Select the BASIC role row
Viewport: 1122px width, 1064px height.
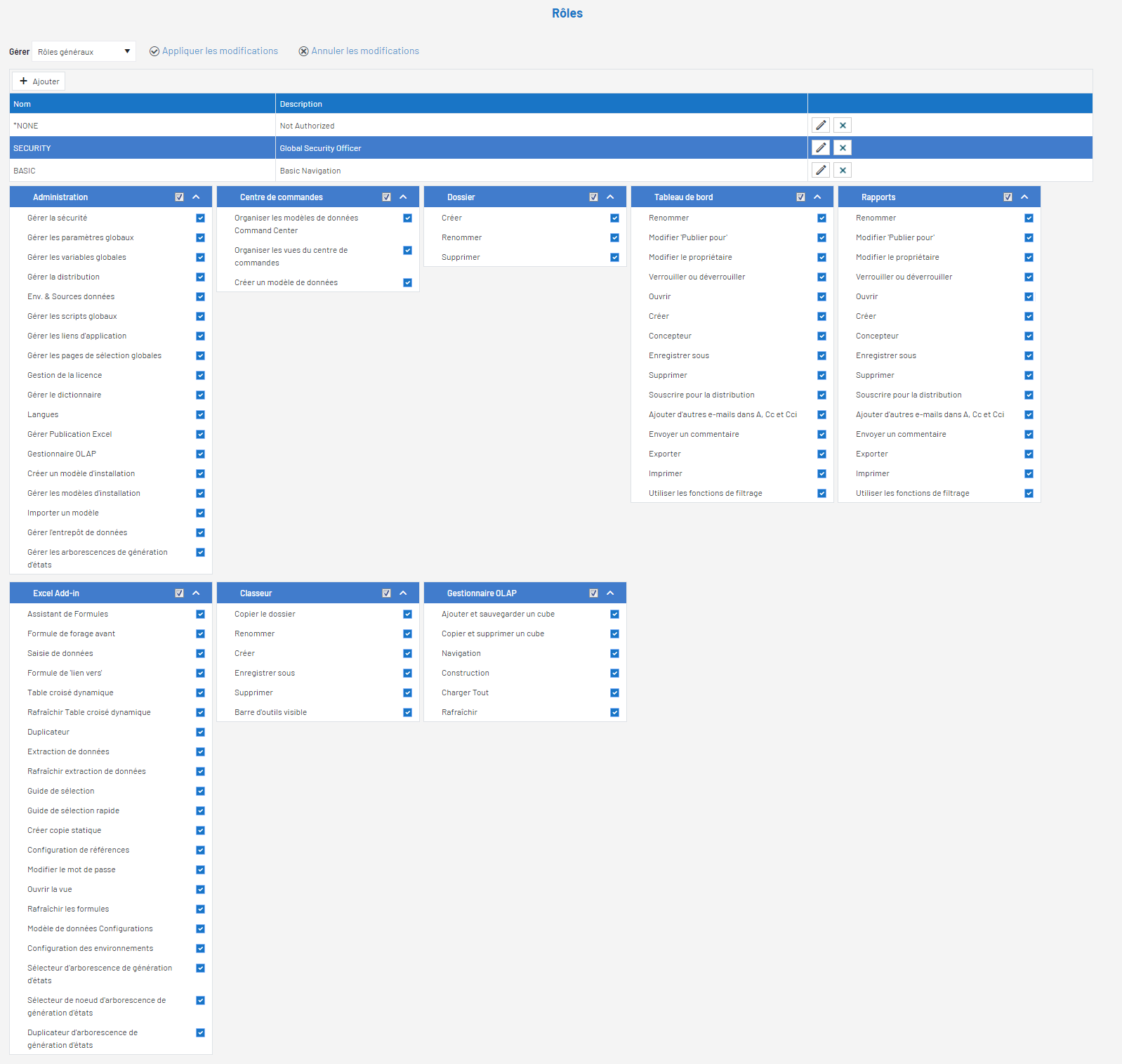coord(551,170)
